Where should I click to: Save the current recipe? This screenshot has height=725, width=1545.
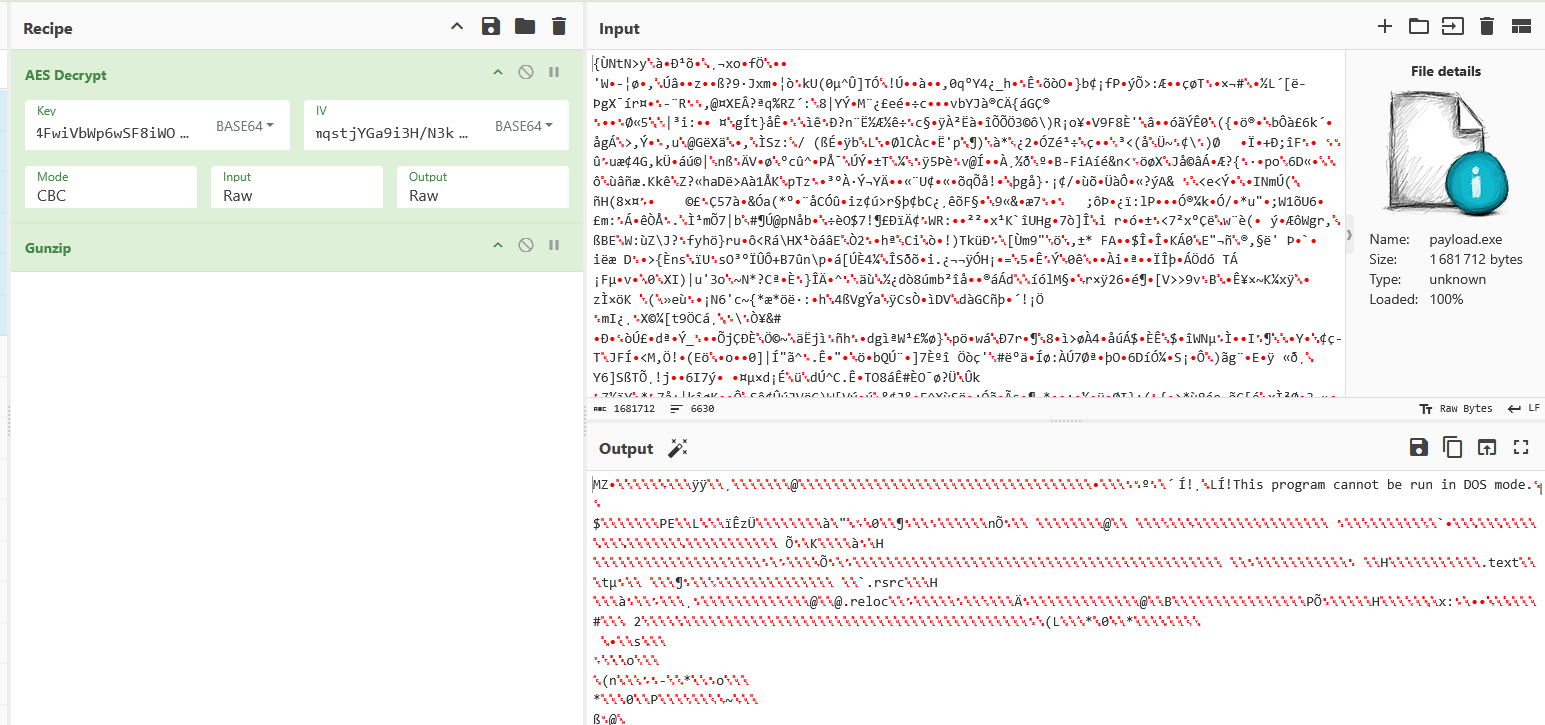coord(490,27)
